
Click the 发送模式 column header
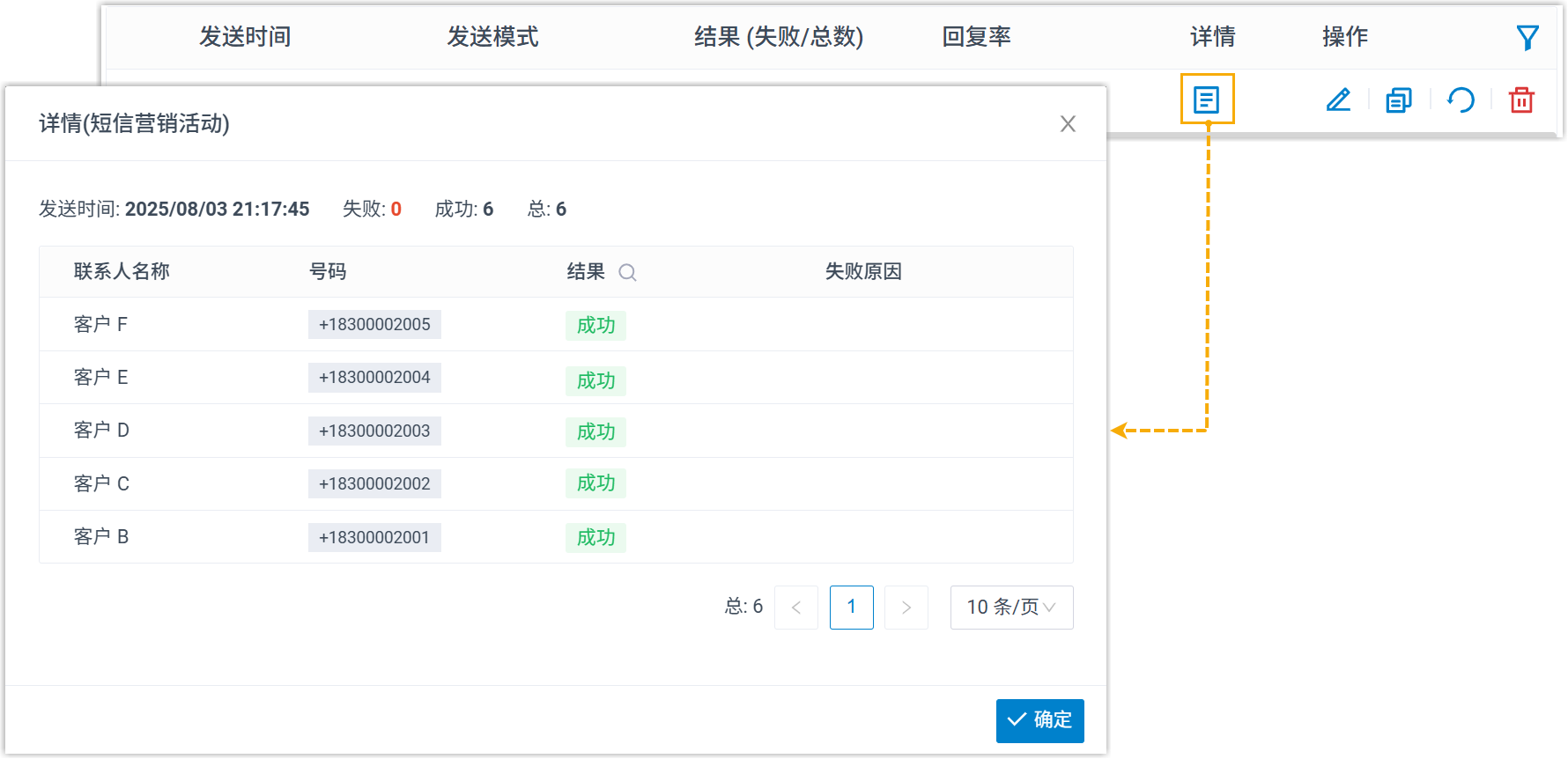point(492,37)
